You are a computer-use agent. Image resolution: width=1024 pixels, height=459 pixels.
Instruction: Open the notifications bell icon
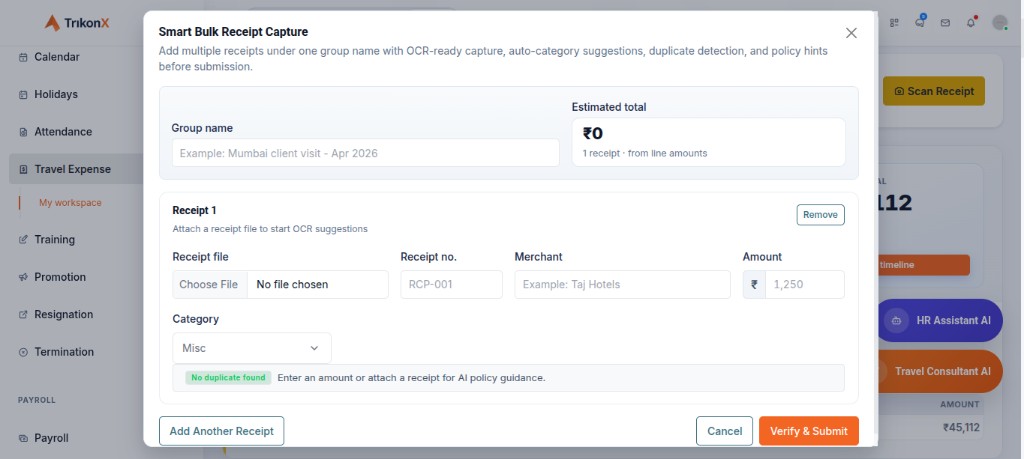[971, 23]
